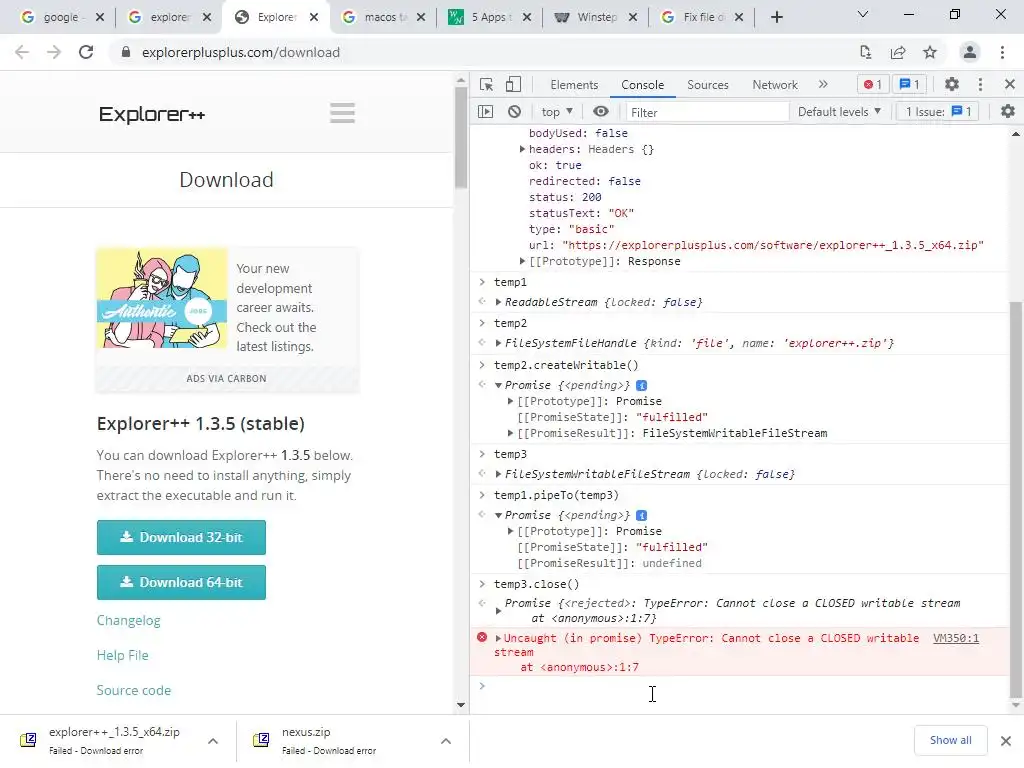Click the Download 64-bit button

point(181,583)
